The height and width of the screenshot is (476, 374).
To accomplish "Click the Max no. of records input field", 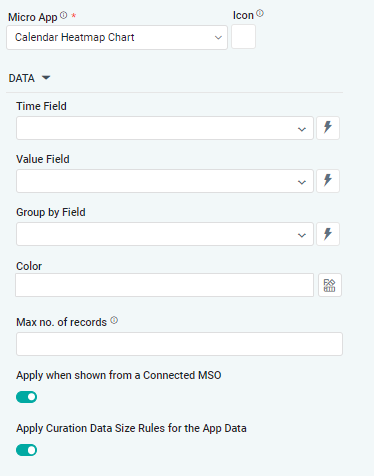I will pos(179,344).
